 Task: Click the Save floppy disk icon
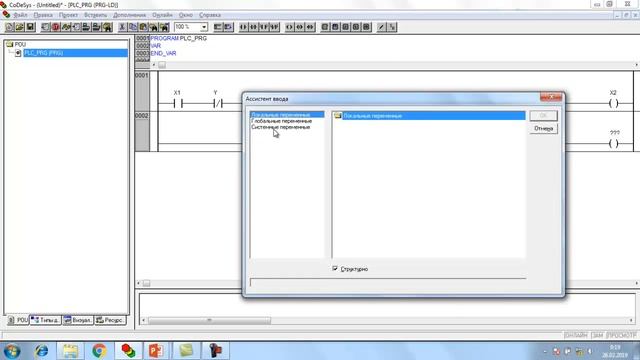pos(30,27)
